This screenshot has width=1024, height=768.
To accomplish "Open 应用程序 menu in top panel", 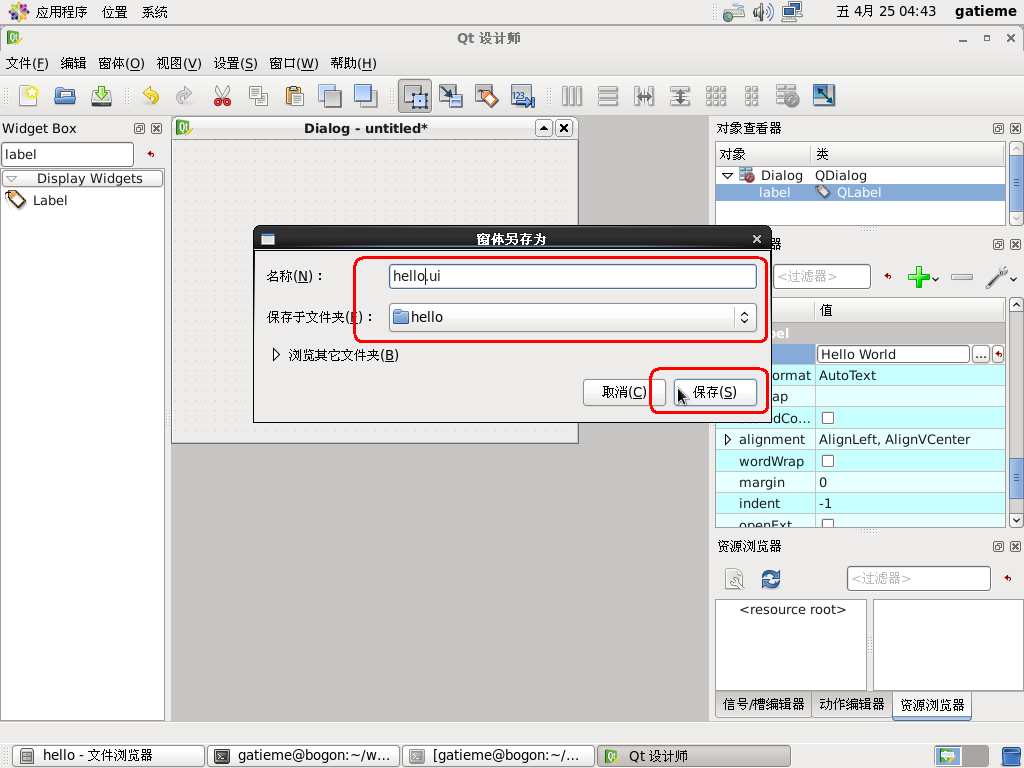I will tap(61, 12).
